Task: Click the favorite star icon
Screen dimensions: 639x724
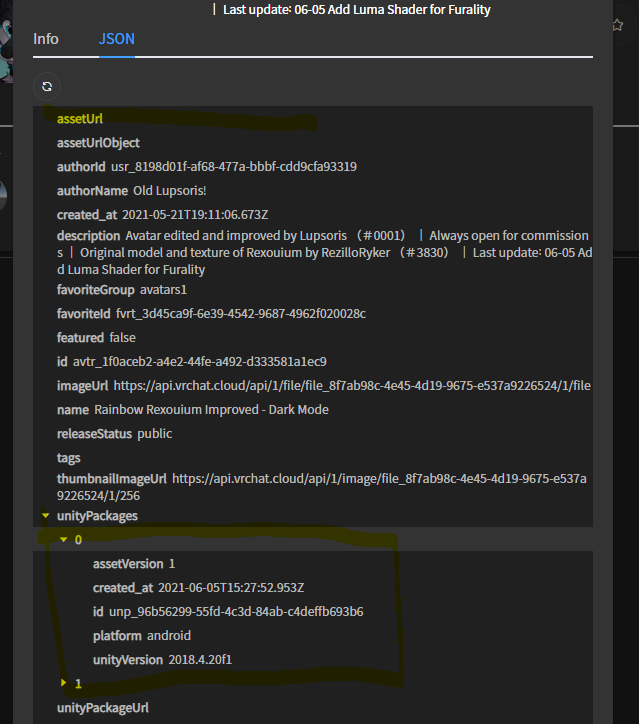Action: click(617, 25)
